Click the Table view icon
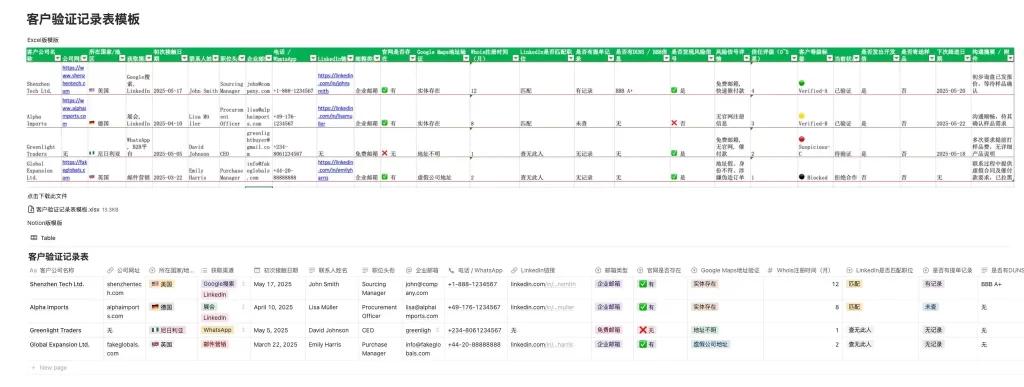 33,238
